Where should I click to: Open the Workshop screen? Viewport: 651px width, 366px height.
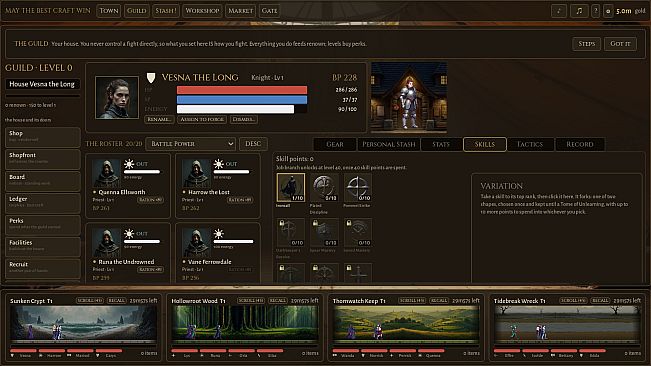pos(202,11)
